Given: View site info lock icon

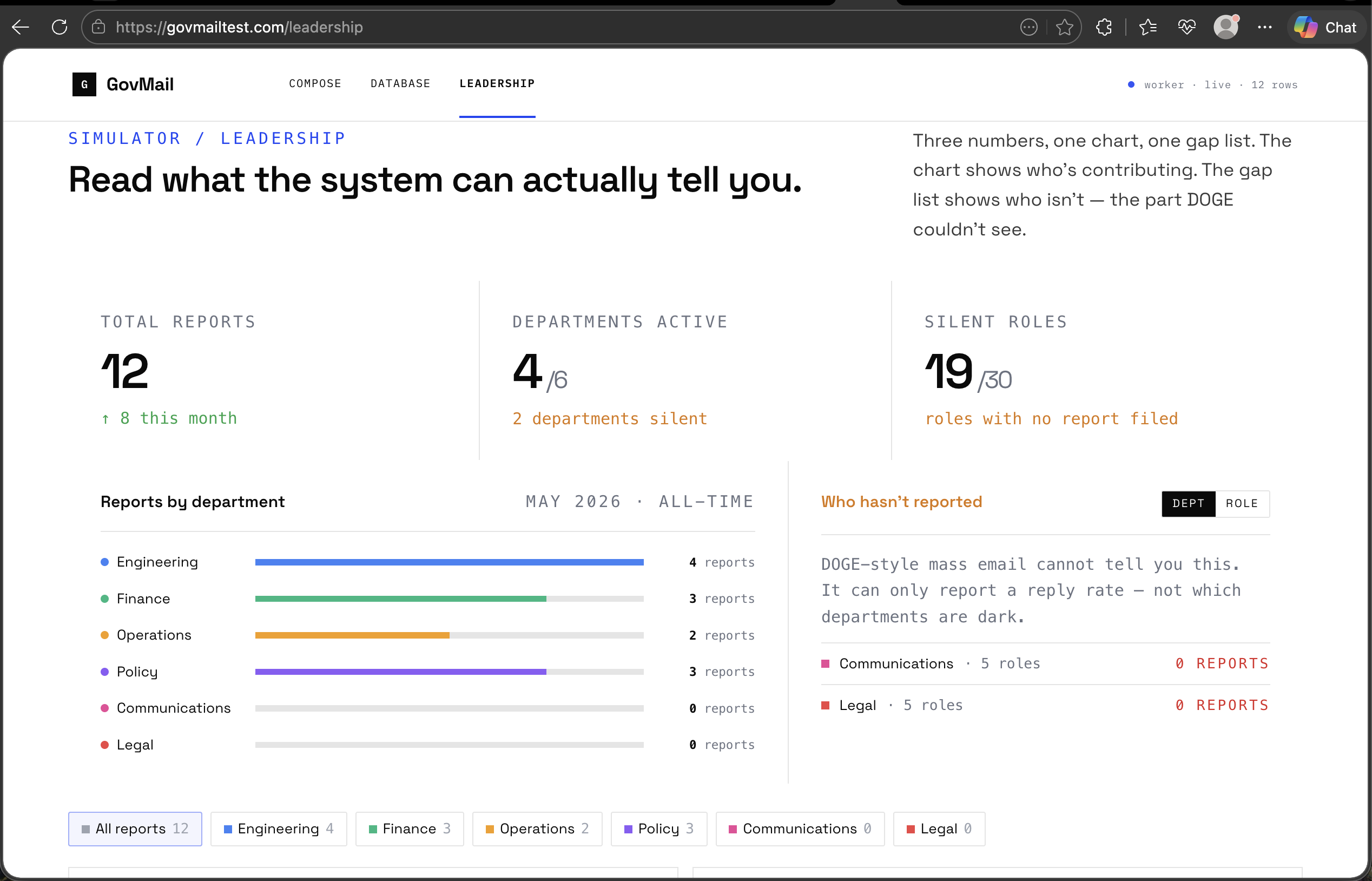Looking at the screenshot, I should pos(98,27).
